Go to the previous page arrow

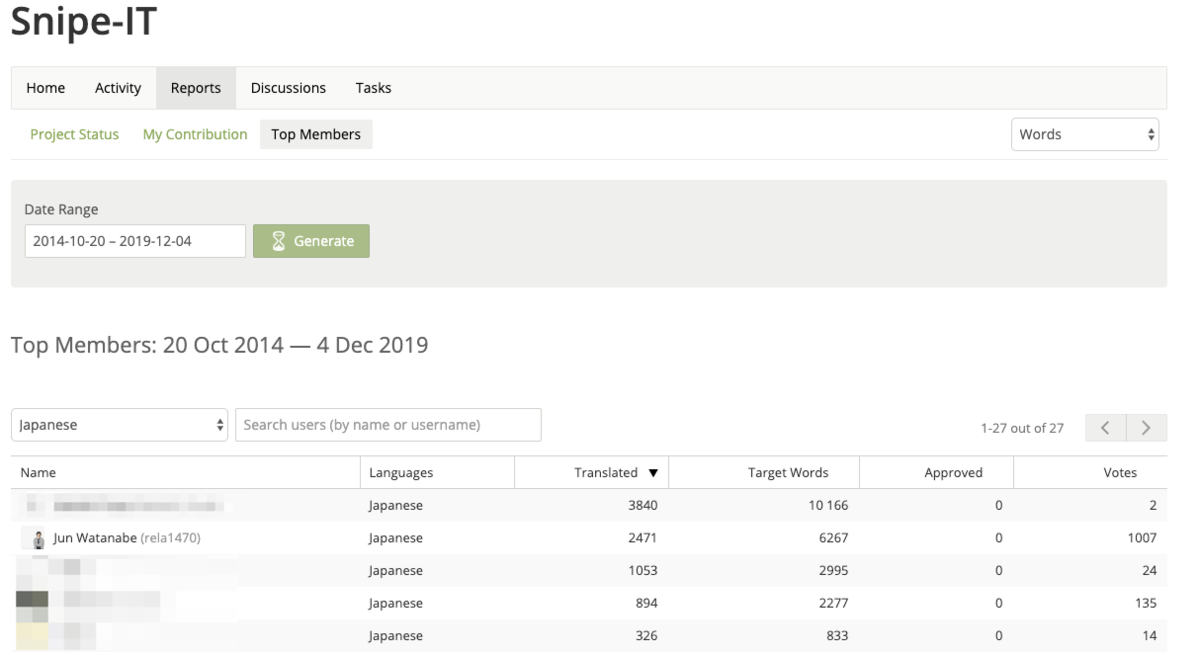[1105, 428]
